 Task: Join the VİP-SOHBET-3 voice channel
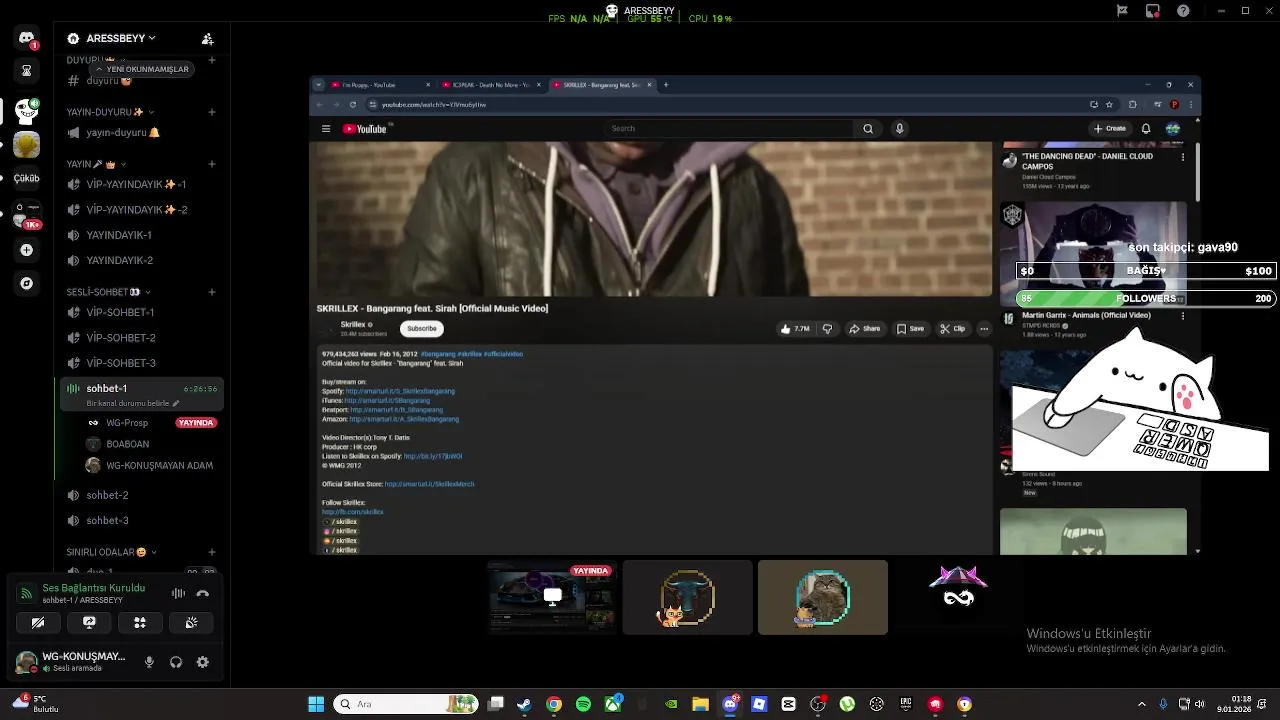(x=140, y=363)
